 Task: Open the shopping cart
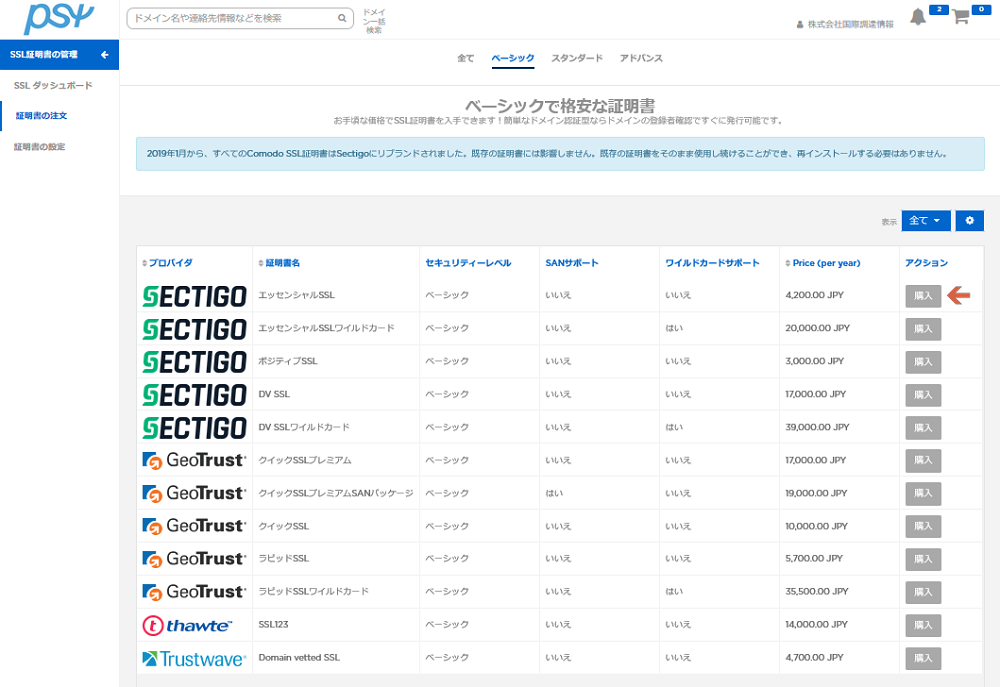960,17
